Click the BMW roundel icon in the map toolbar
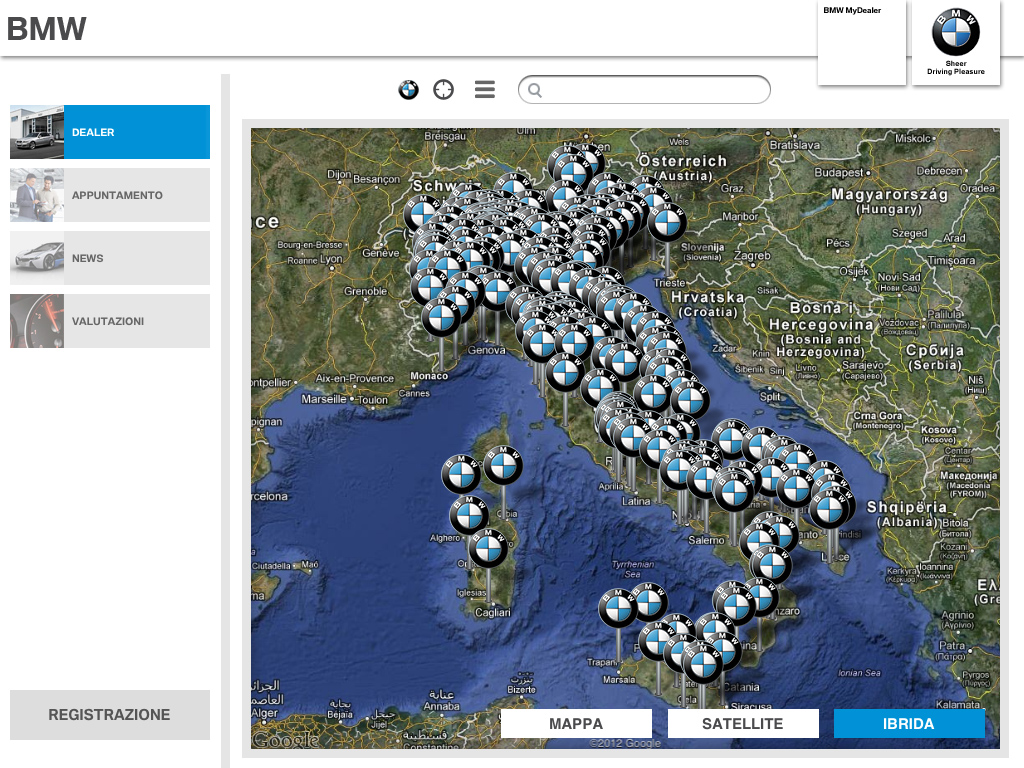 [408, 90]
